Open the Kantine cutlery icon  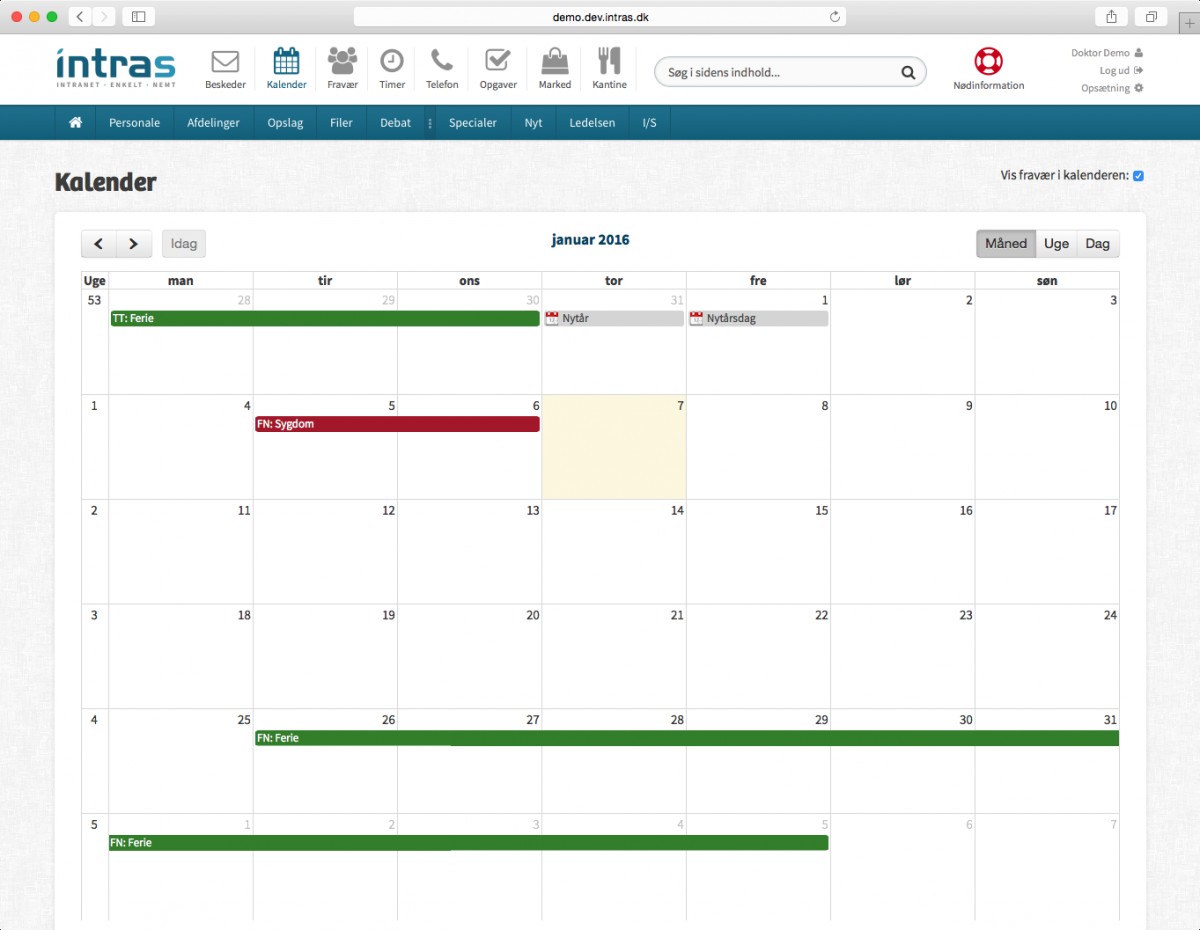609,63
